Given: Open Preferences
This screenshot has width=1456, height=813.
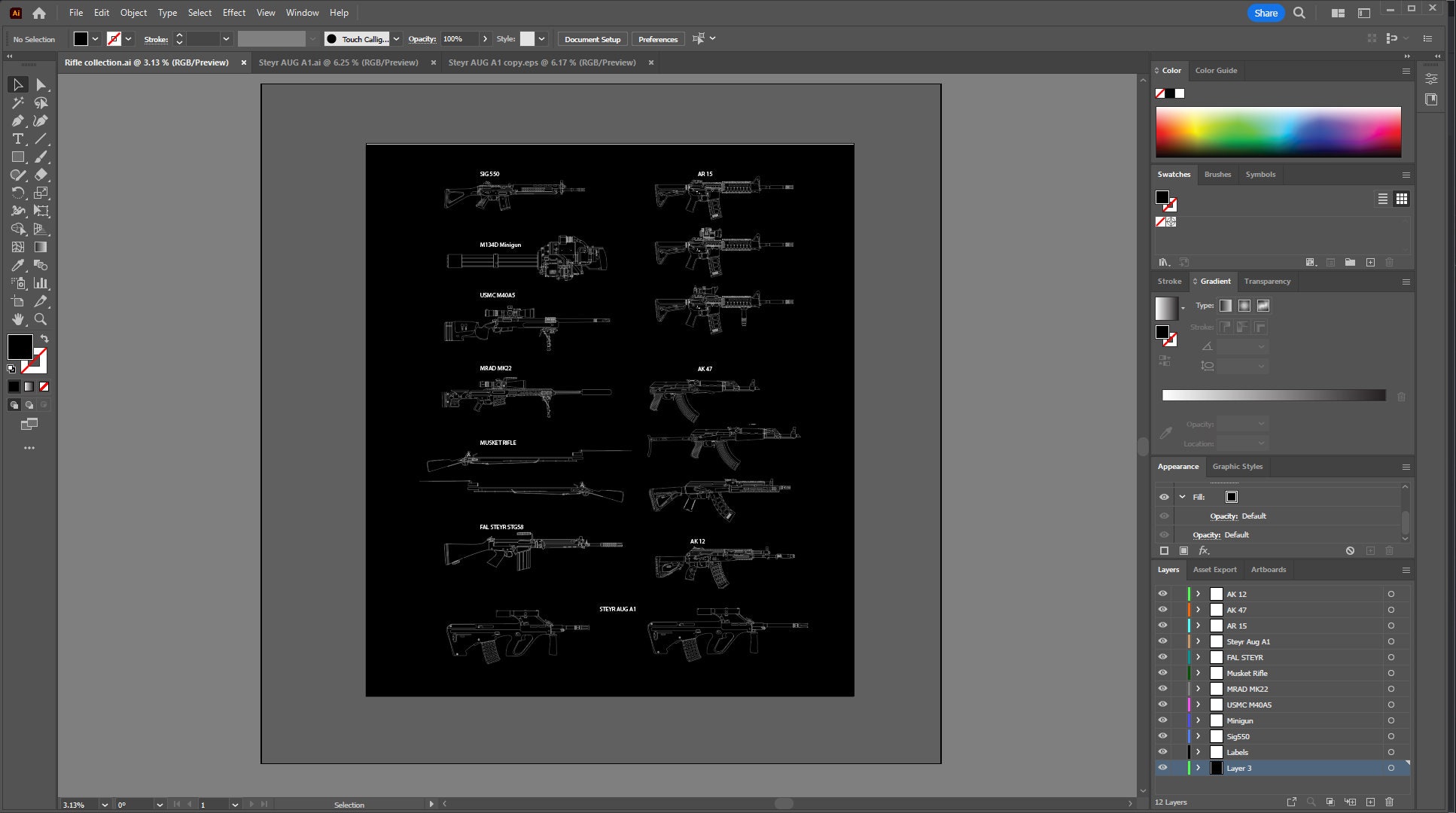Looking at the screenshot, I should click(657, 39).
